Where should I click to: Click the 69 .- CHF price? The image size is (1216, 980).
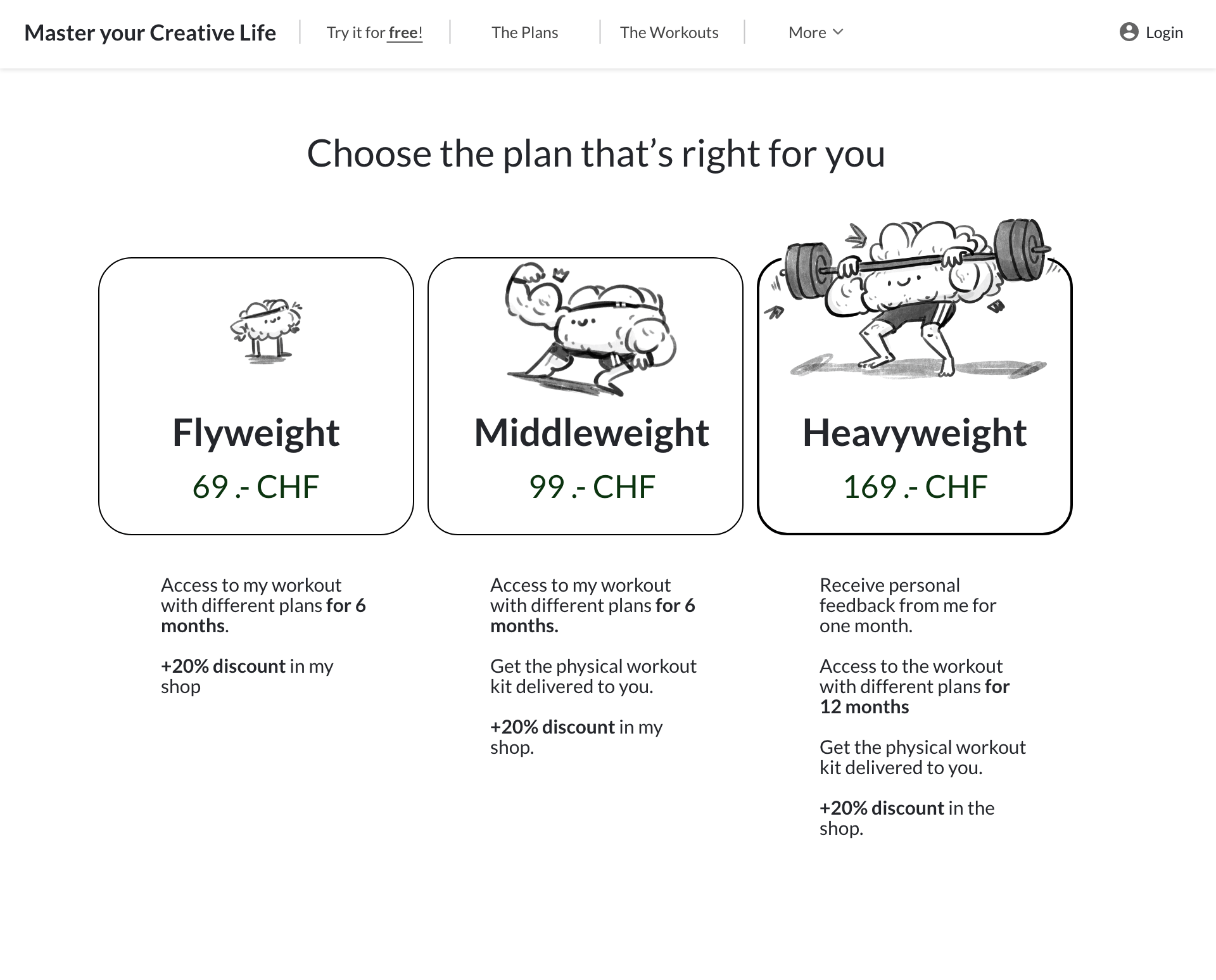click(x=256, y=487)
